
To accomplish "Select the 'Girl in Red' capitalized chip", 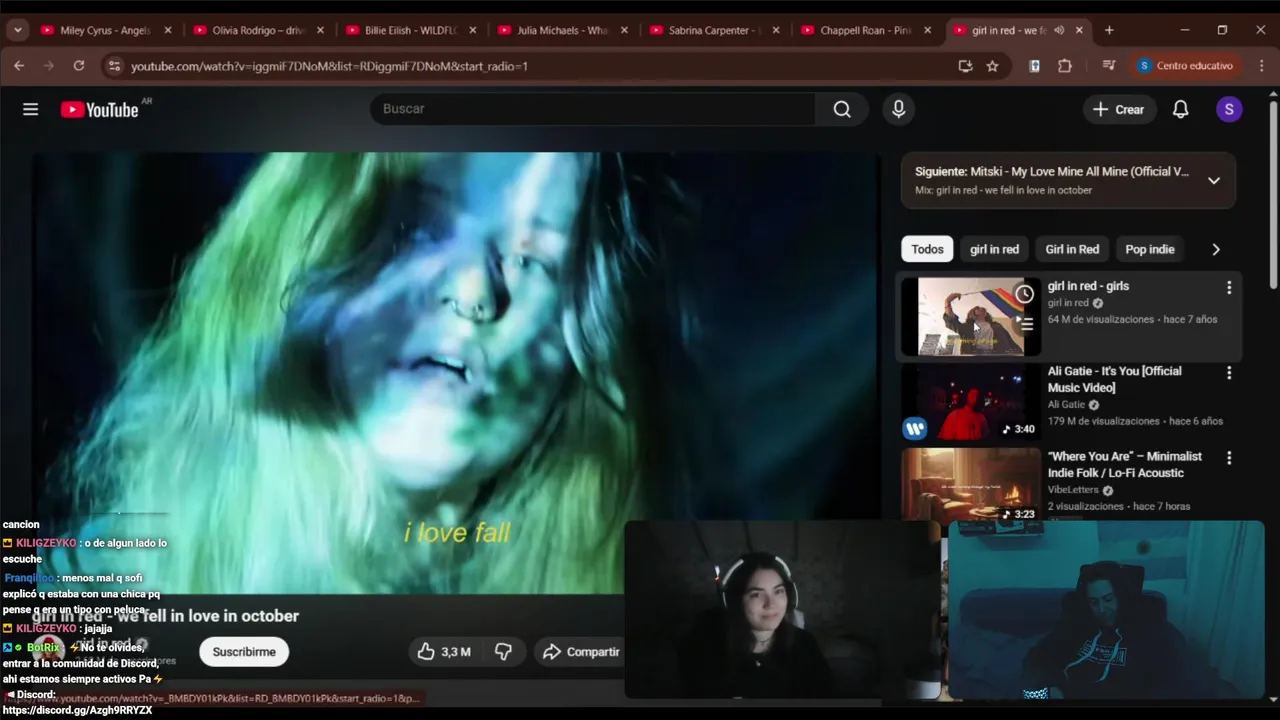I will click(x=1072, y=249).
